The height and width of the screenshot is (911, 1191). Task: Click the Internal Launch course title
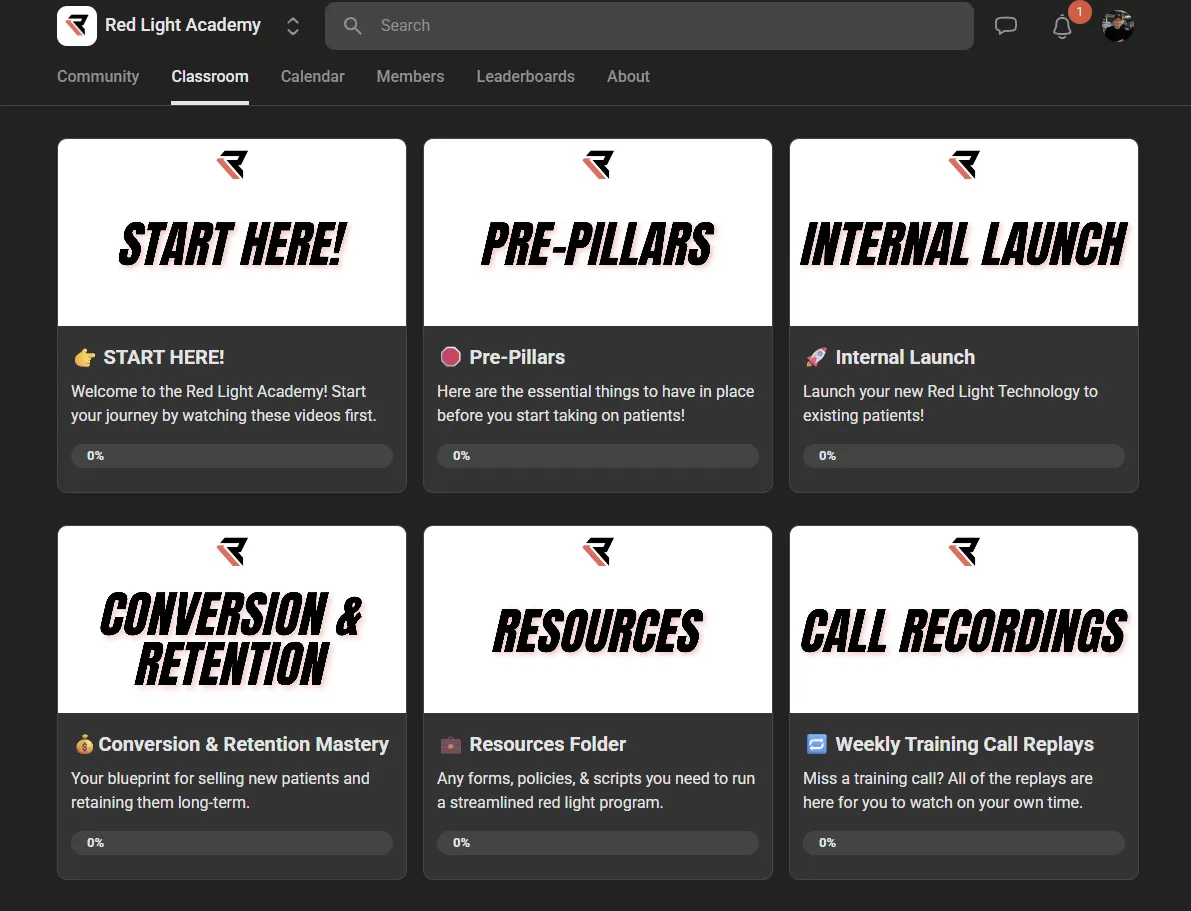(x=905, y=357)
